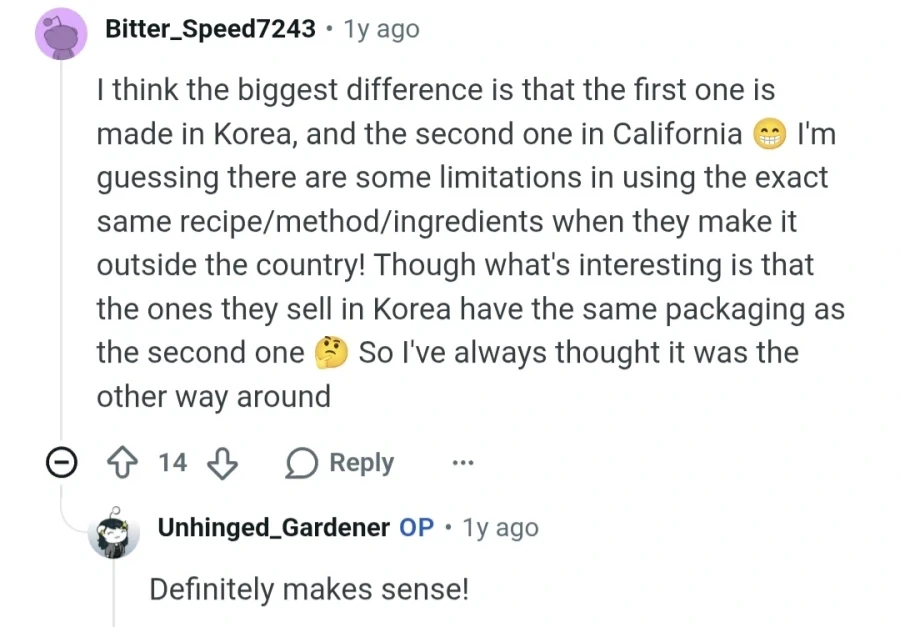Click the thinking face emoji in the comment

(x=331, y=353)
